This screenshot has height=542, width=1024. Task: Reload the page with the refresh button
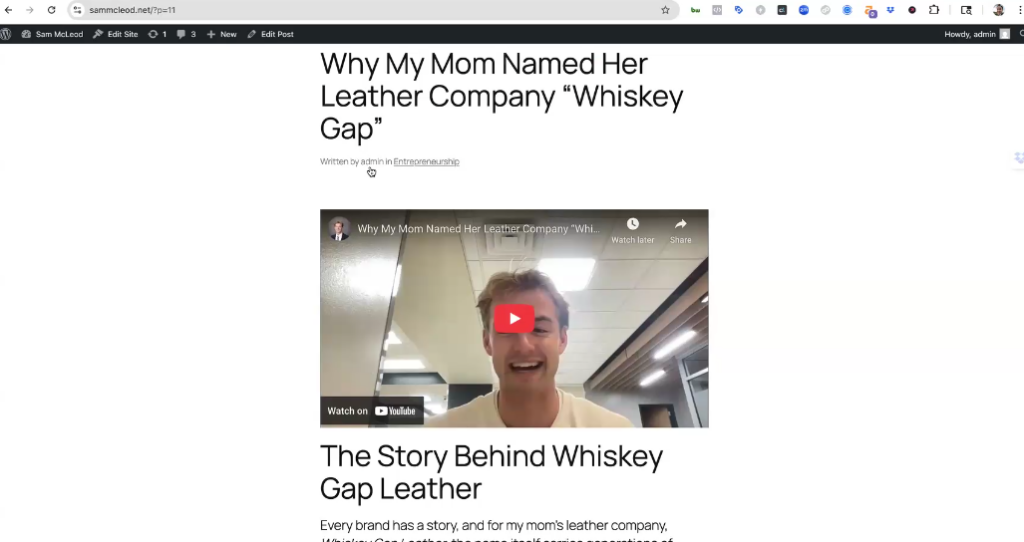point(51,10)
